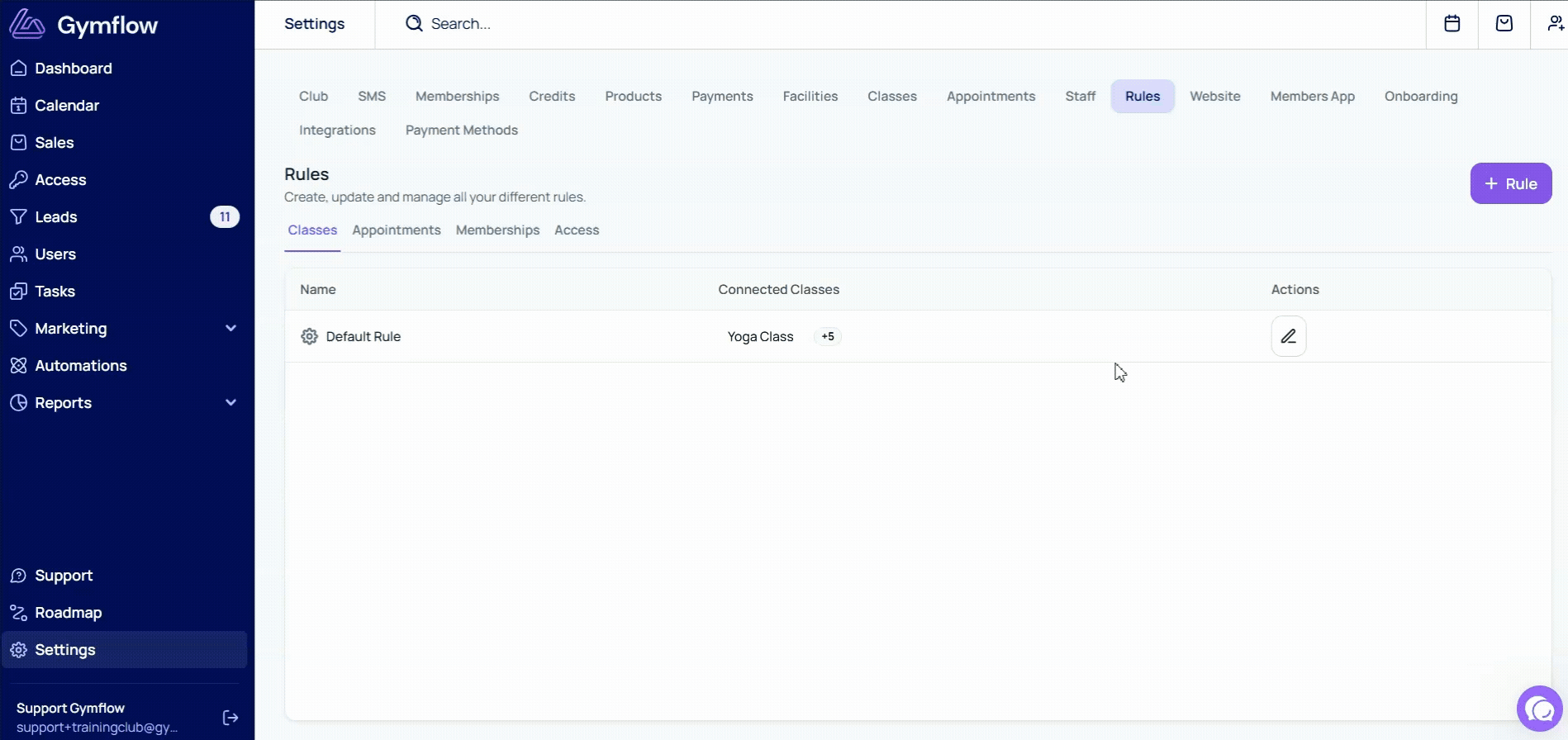
Task: Click the Reports pie chart icon
Action: [18, 403]
